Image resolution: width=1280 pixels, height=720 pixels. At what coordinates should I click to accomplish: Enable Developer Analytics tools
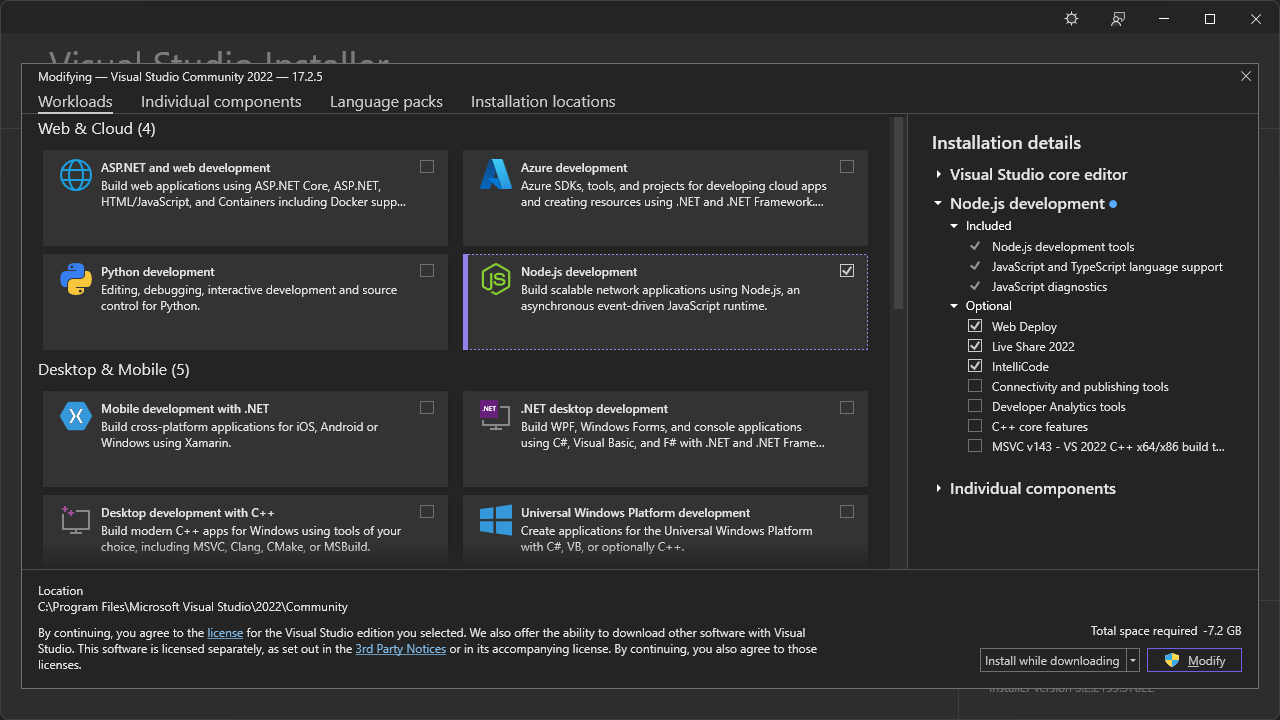[975, 406]
